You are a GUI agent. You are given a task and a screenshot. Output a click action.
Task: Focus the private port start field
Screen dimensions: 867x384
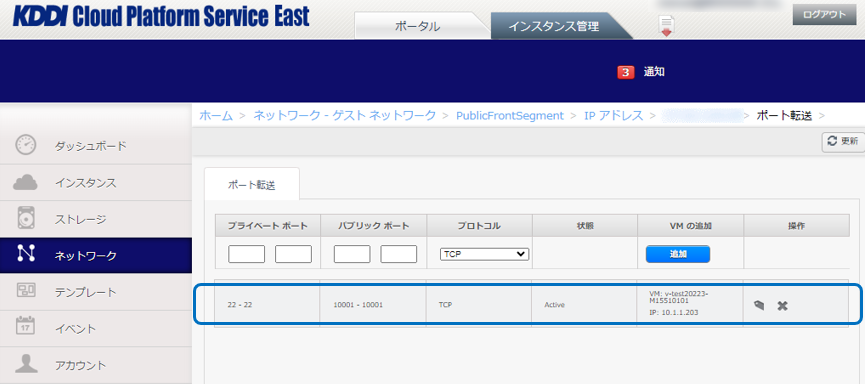coord(247,254)
